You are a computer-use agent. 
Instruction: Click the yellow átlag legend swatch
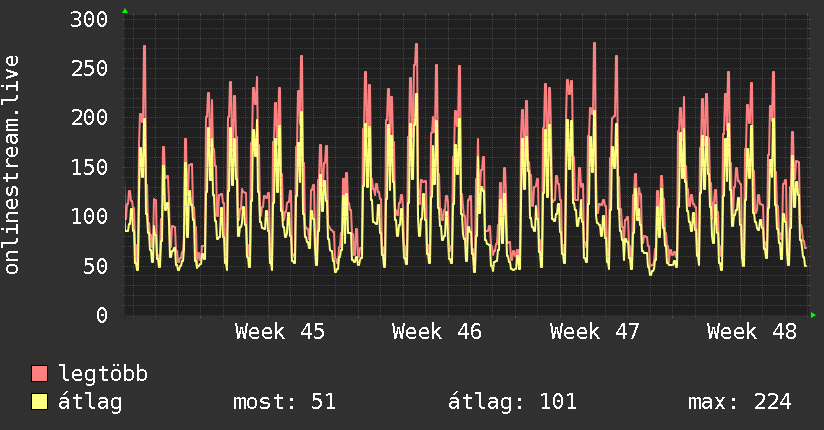39,402
